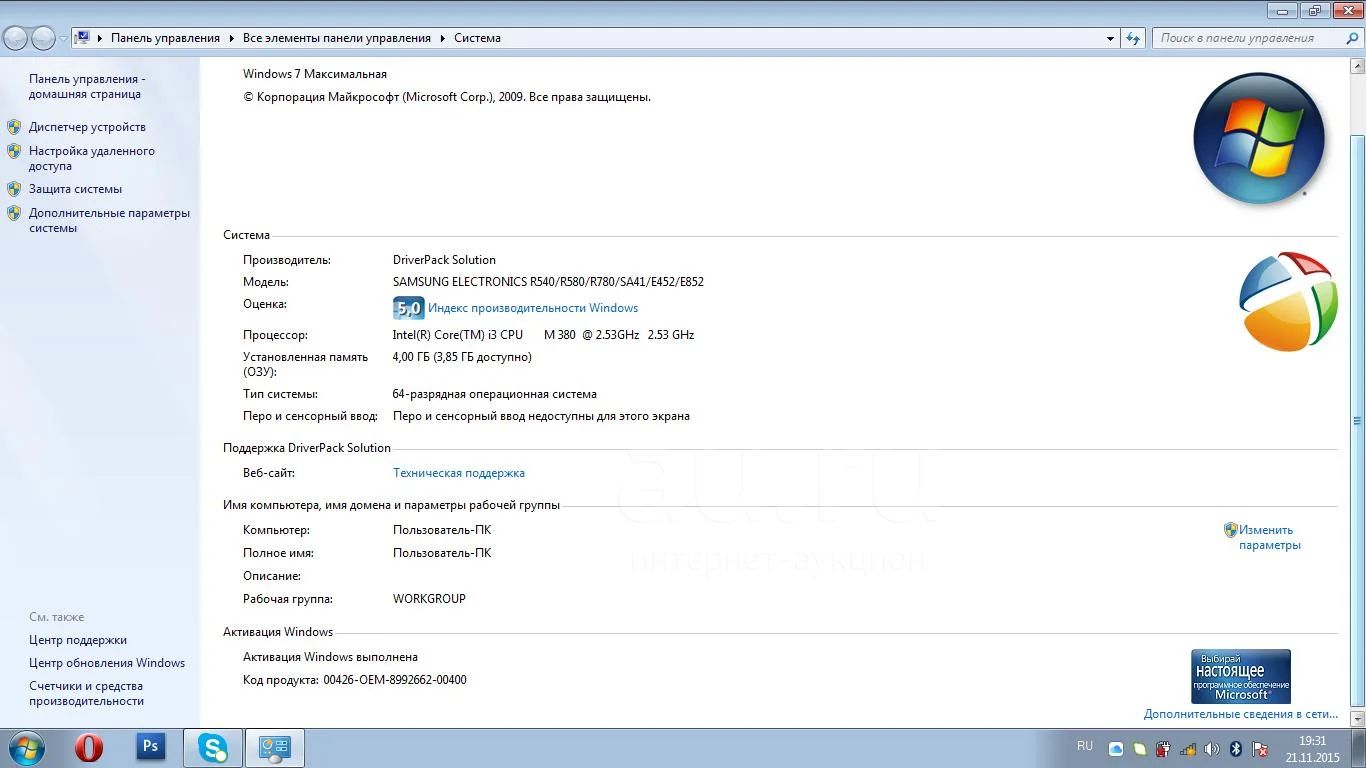Screen dimensions: 1366x768
Task: Open Photoshop from the taskbar
Action: coord(151,747)
